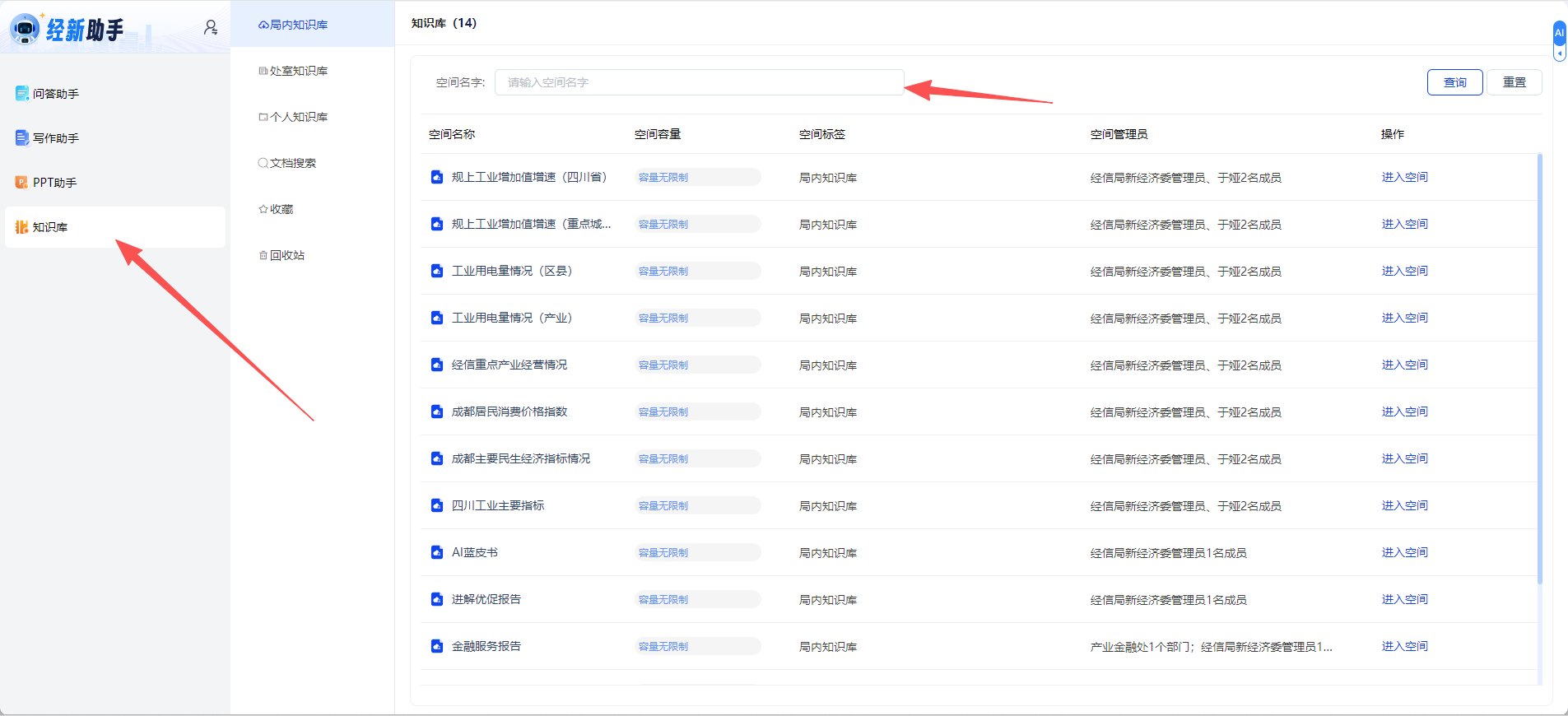Click the 查询 search button
This screenshot has width=1568, height=716.
click(1454, 82)
